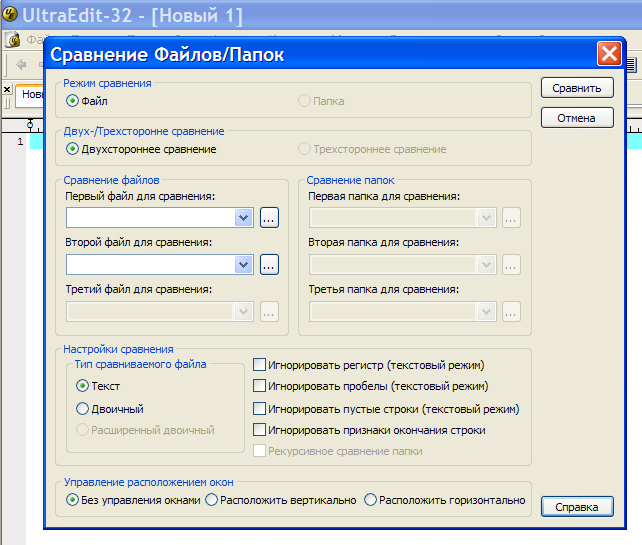The width and height of the screenshot is (642, 545).
Task: Browse for Второй файл with ellipsis button
Action: [269, 265]
